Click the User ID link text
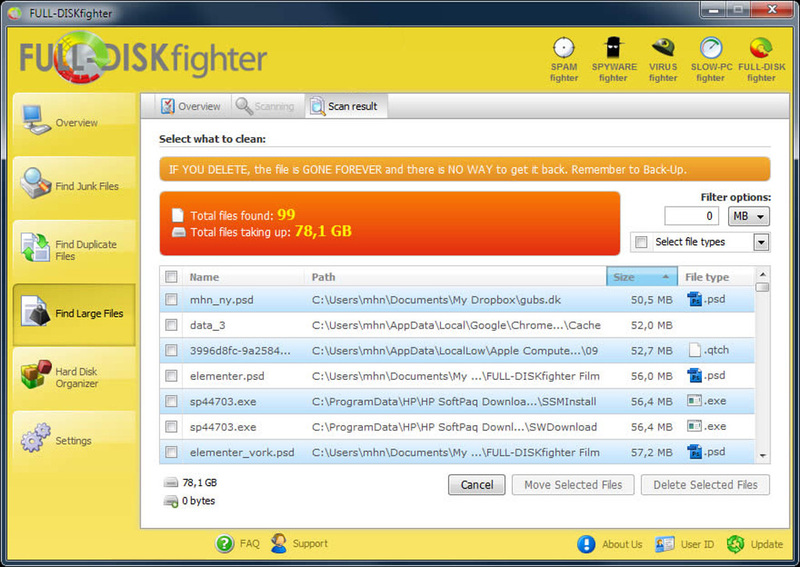Screen dimensions: 800x567 (697, 545)
